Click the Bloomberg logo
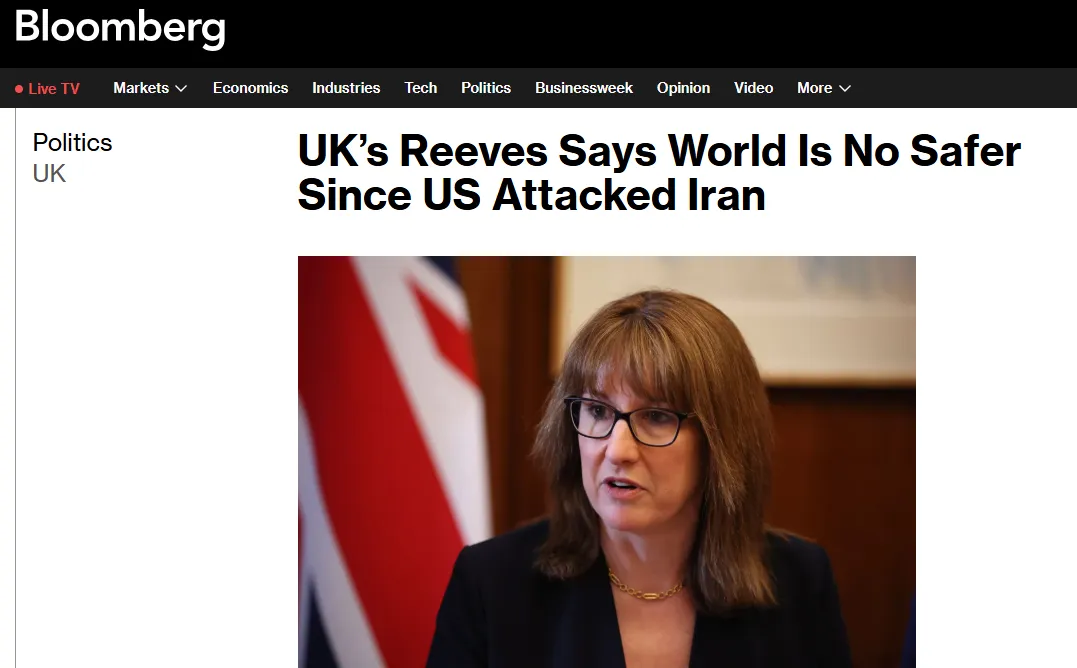Viewport: 1077px width, 668px height. (120, 28)
